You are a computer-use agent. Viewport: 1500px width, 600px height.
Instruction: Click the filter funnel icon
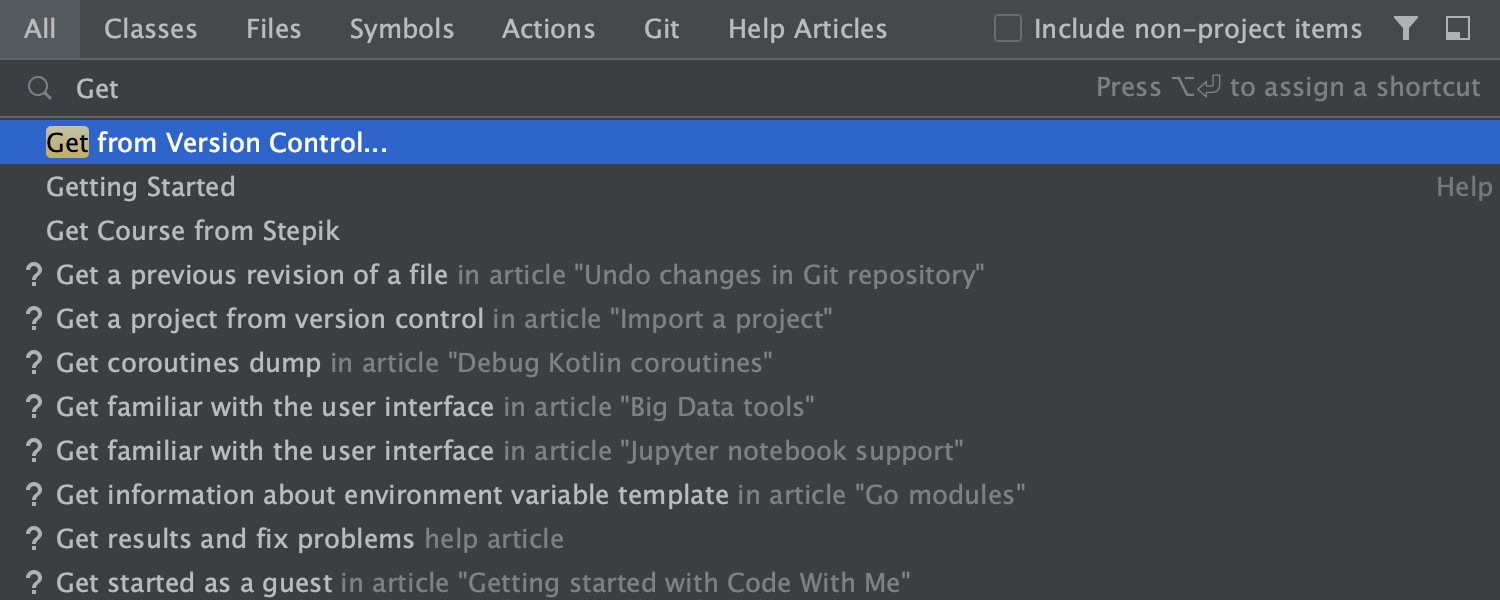1406,29
